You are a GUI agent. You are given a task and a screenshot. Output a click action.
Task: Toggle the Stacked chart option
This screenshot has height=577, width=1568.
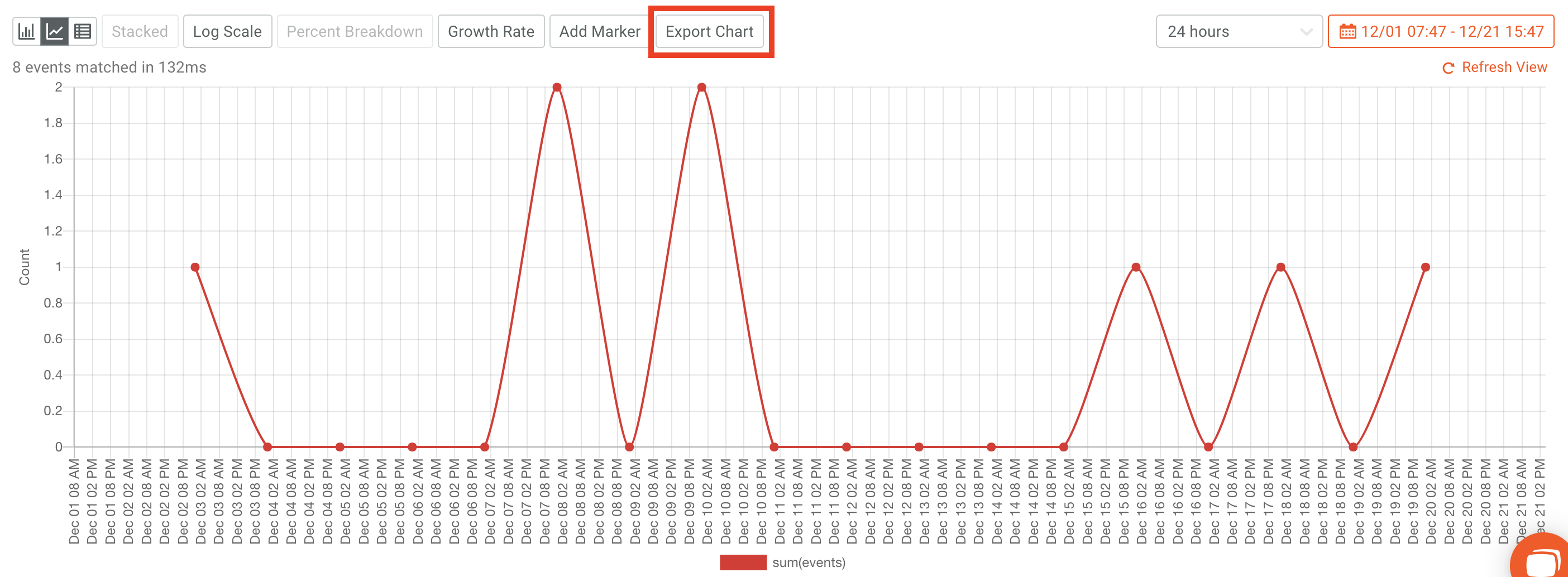point(140,31)
